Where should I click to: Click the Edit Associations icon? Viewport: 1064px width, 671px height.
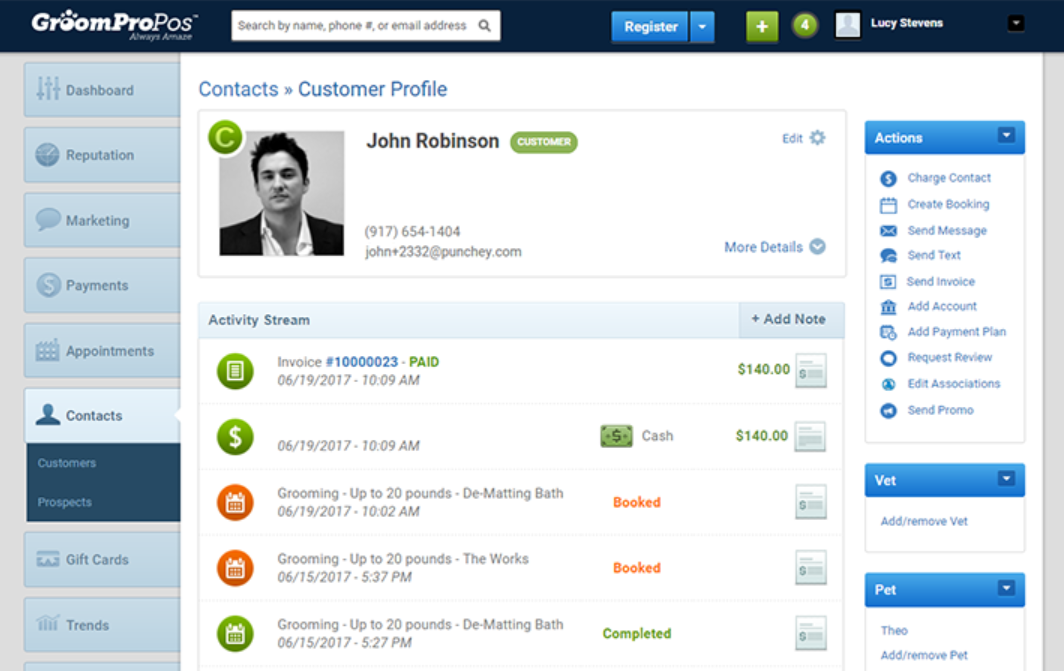(x=888, y=384)
